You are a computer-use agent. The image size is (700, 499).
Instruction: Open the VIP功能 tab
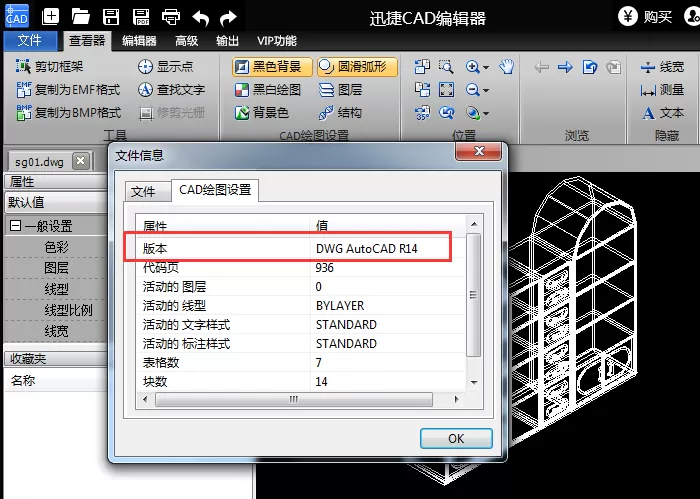point(277,41)
